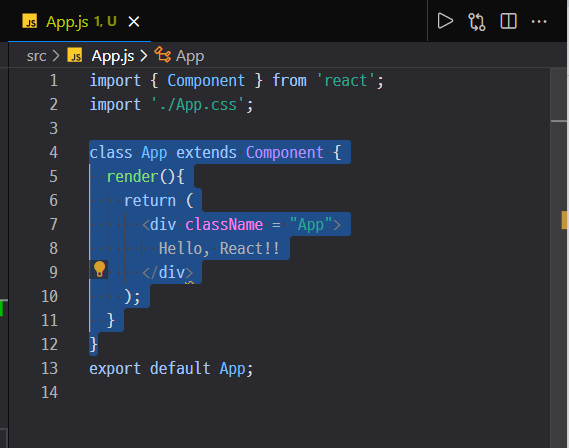Click the return keyword on line 6
This screenshot has height=448, width=569.
[150, 201]
